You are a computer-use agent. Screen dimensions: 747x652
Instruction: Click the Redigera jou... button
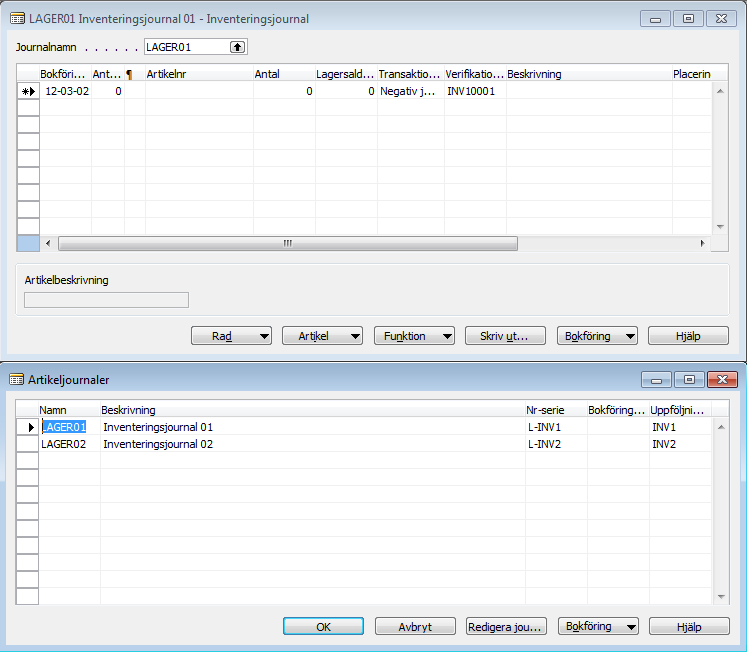pos(506,626)
